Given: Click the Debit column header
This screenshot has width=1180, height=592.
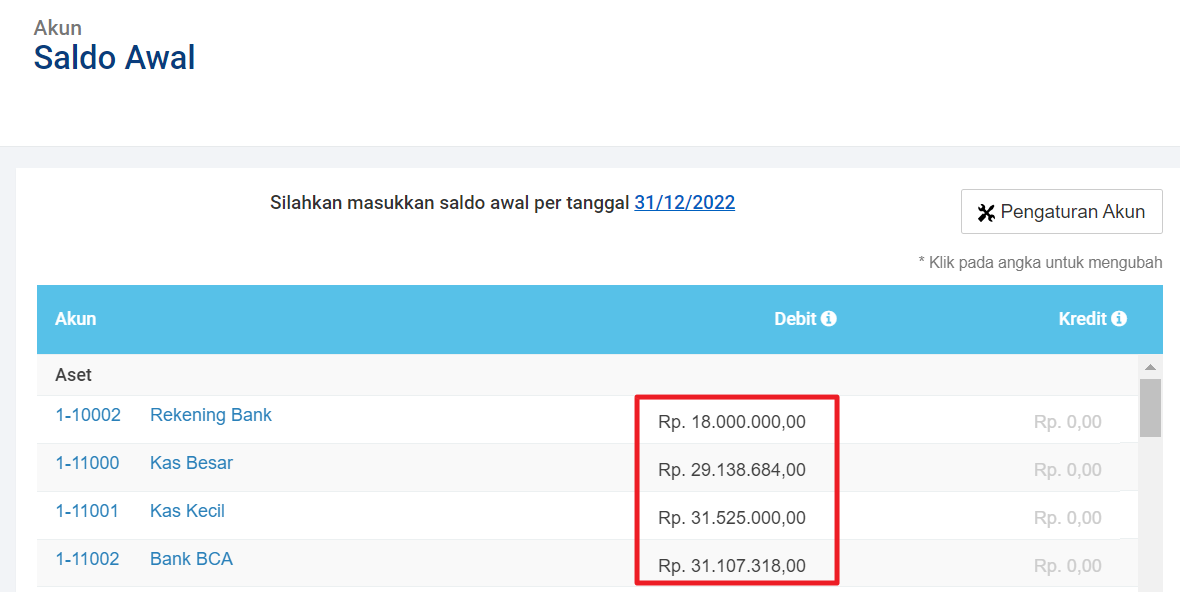Looking at the screenshot, I should pos(795,319).
